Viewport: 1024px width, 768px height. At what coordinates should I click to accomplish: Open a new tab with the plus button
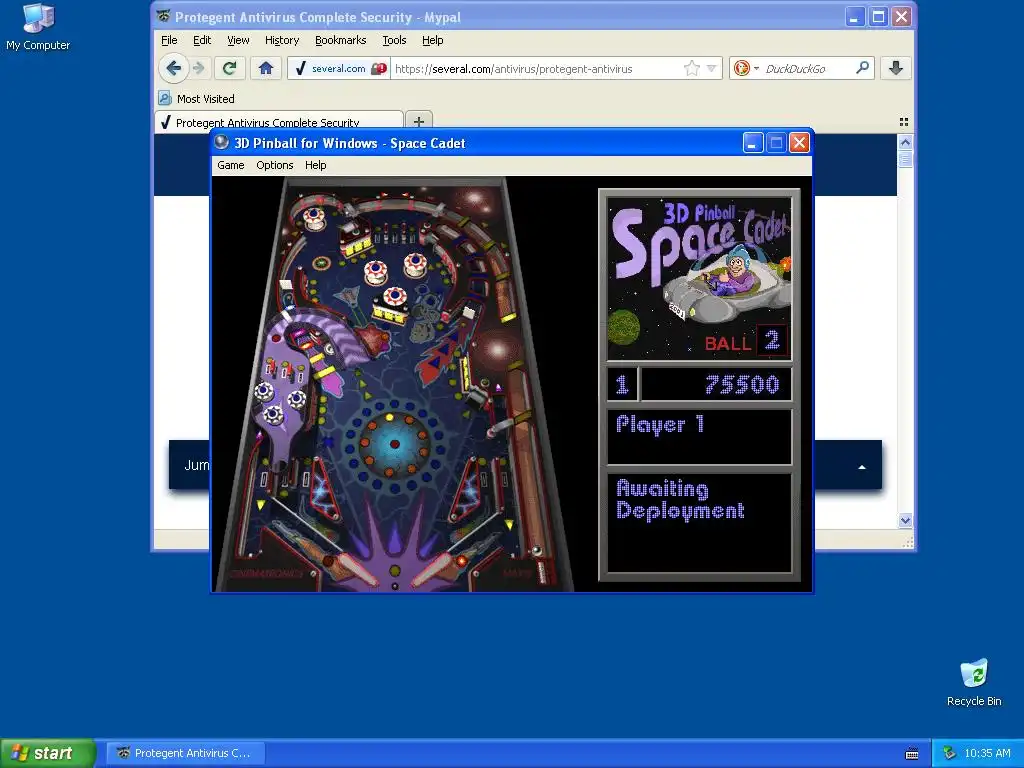coord(419,121)
